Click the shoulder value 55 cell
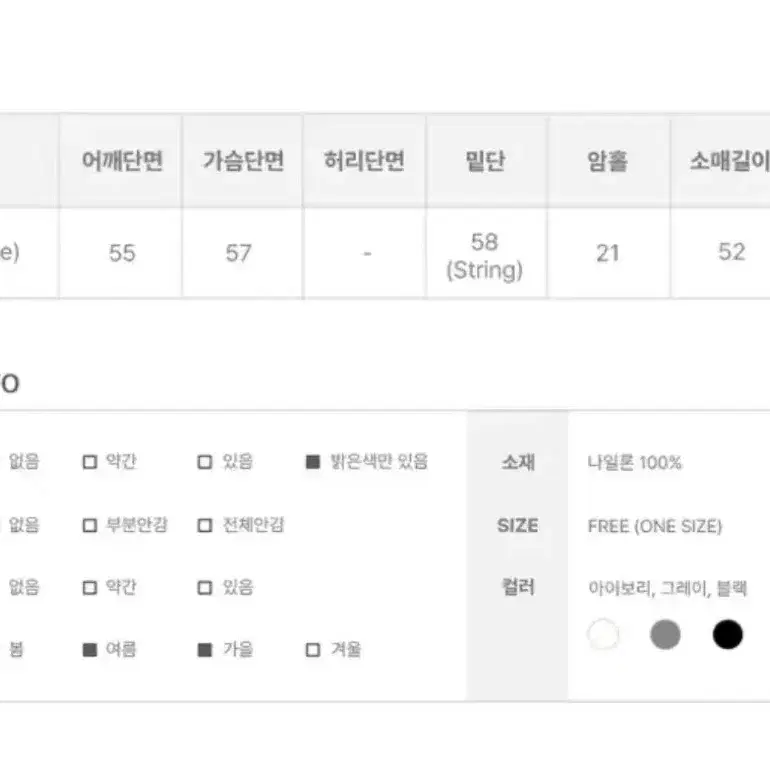This screenshot has height=770, width=770. click(121, 253)
